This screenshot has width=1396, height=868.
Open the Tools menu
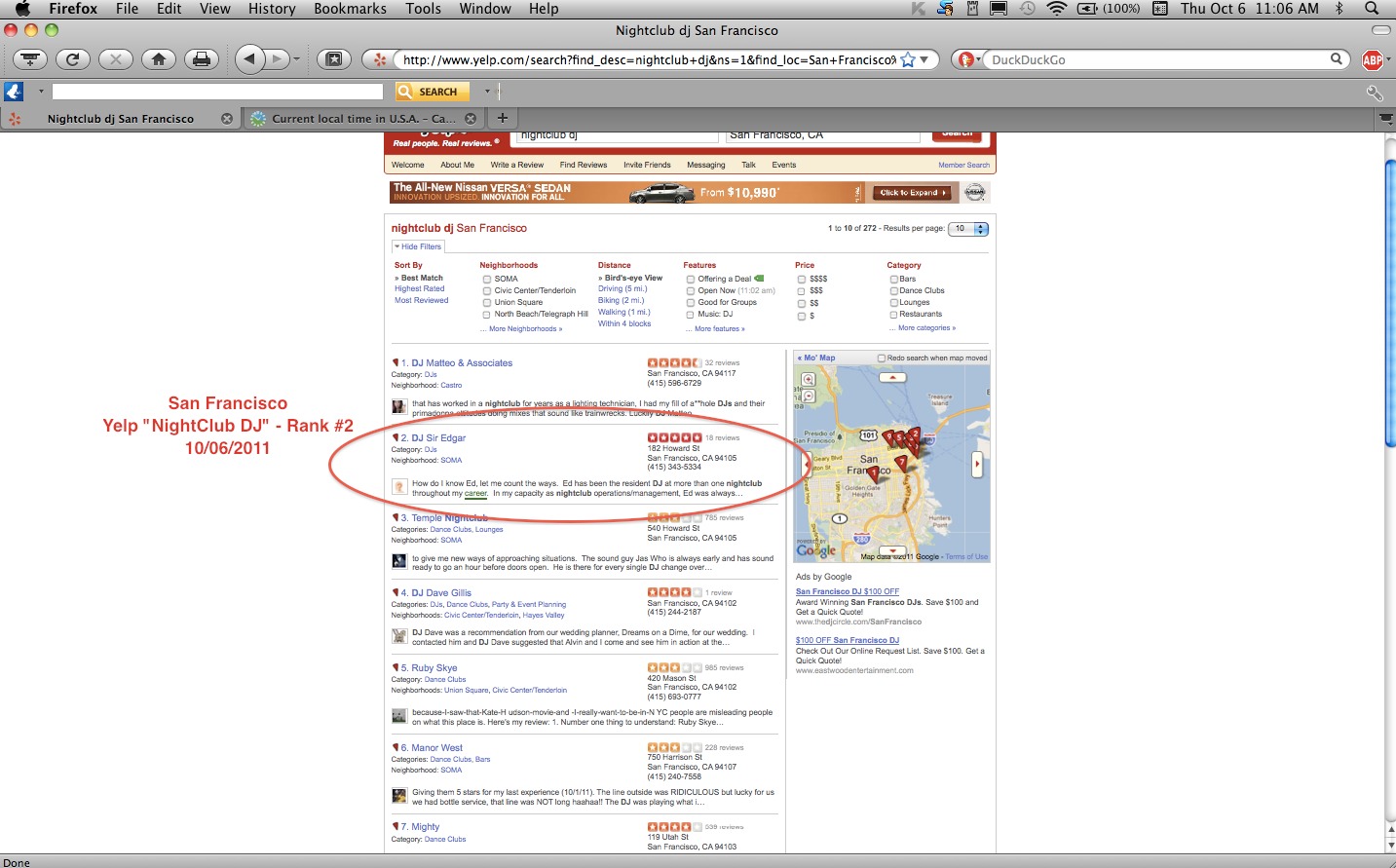pos(424,9)
